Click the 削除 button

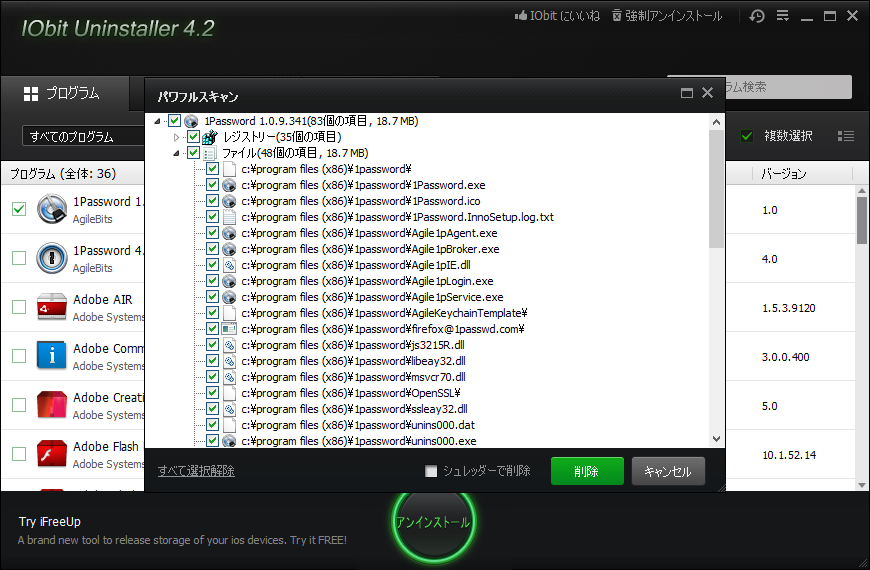(587, 471)
